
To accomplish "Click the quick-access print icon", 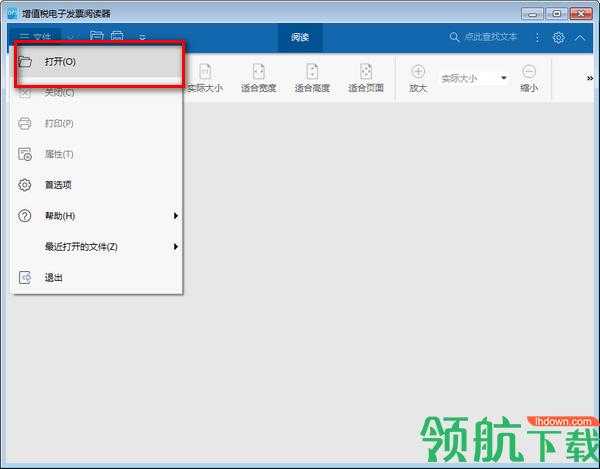I will tap(117, 36).
